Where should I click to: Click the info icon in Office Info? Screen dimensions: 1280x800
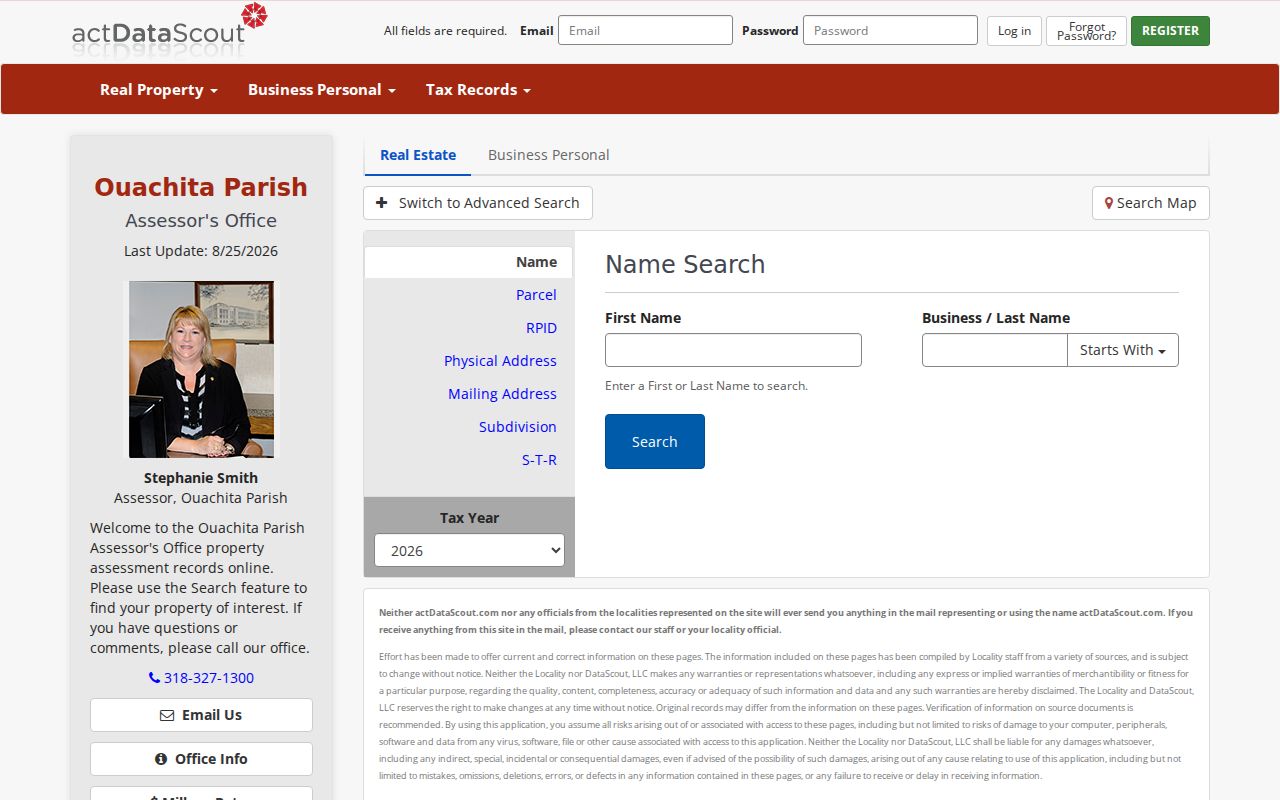161,759
